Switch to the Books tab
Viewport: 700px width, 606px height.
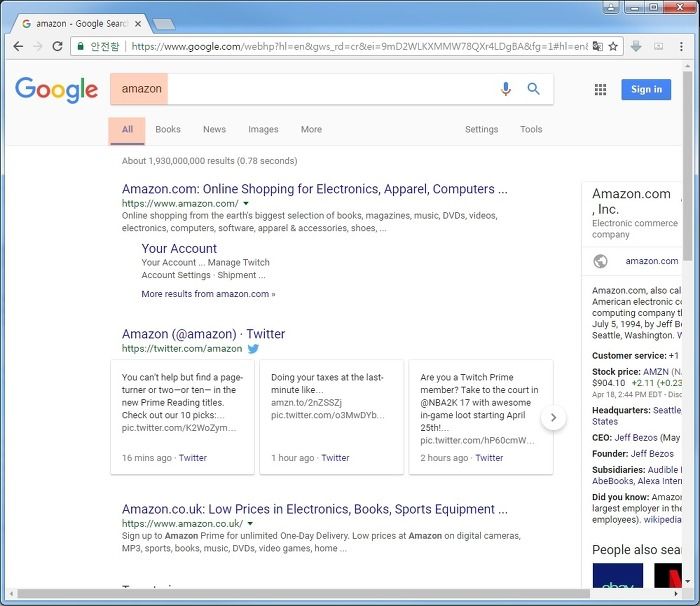click(168, 130)
